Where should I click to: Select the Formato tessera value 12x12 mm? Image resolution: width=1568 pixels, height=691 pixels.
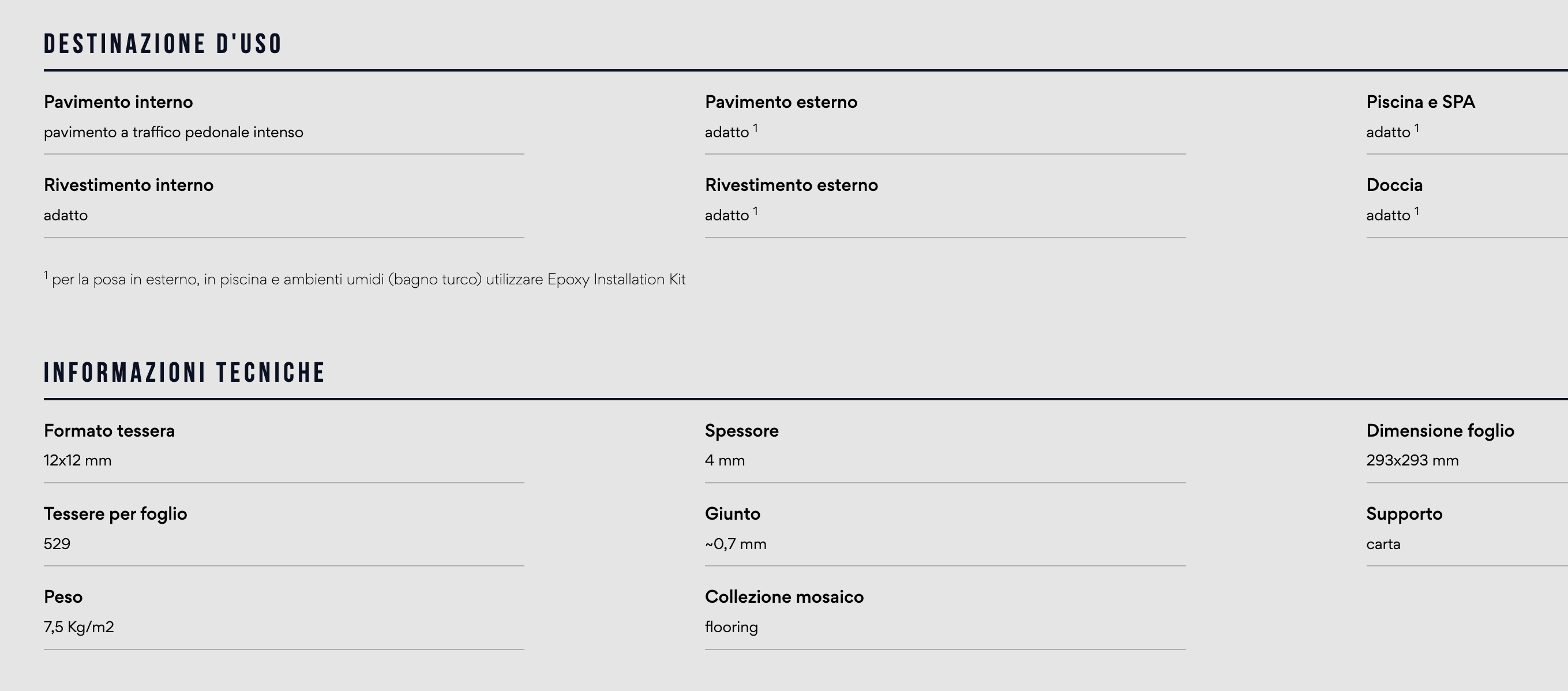point(77,460)
